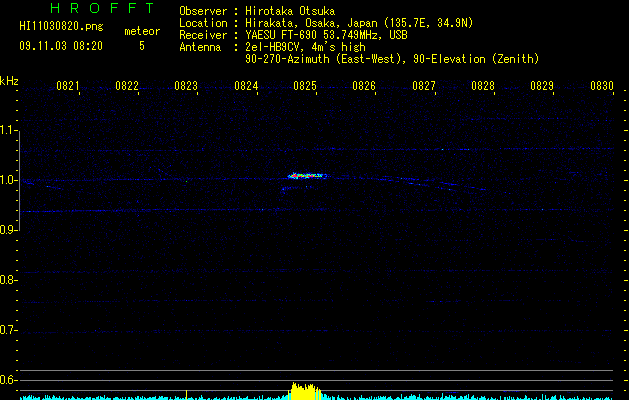This screenshot has width=629, height=400.
Task: Click the 0823 time marker
Action: coord(186,86)
